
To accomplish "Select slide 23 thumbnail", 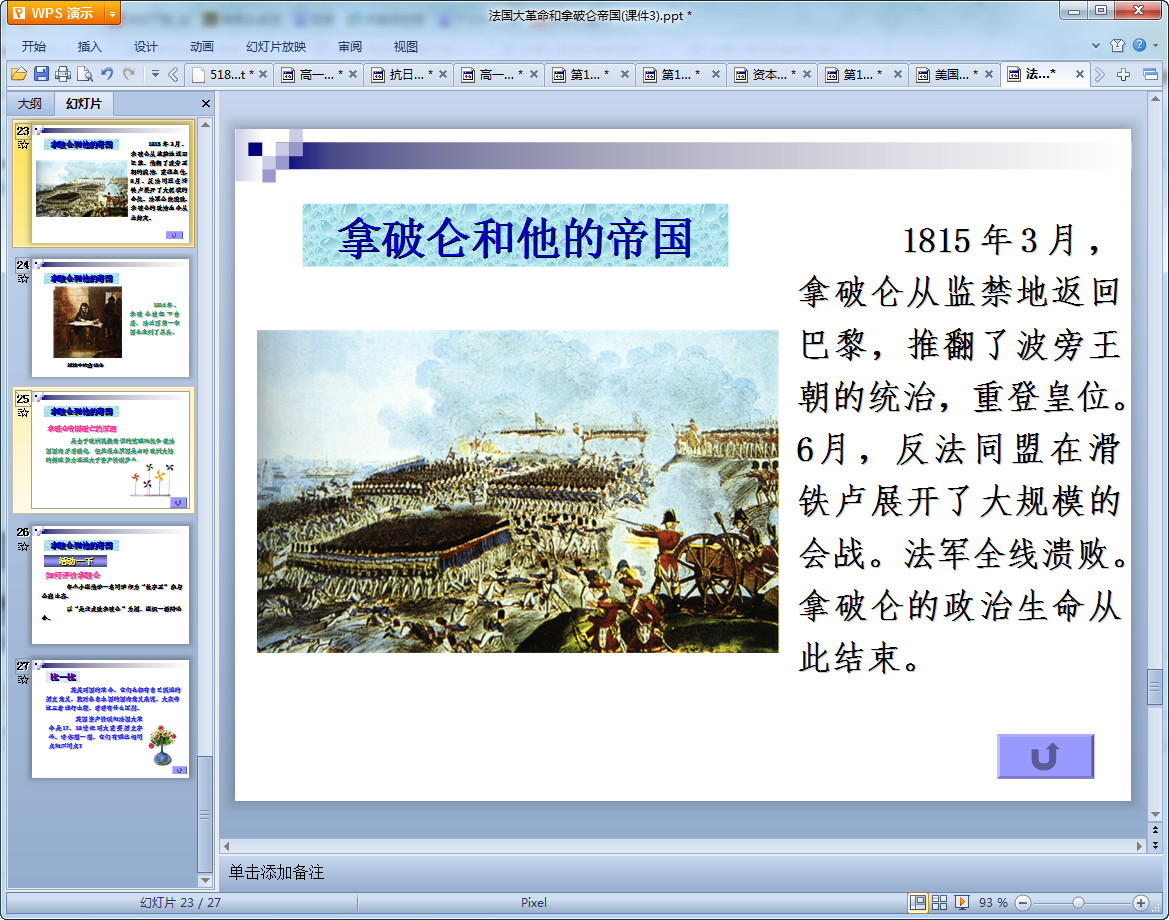I will click(110, 183).
